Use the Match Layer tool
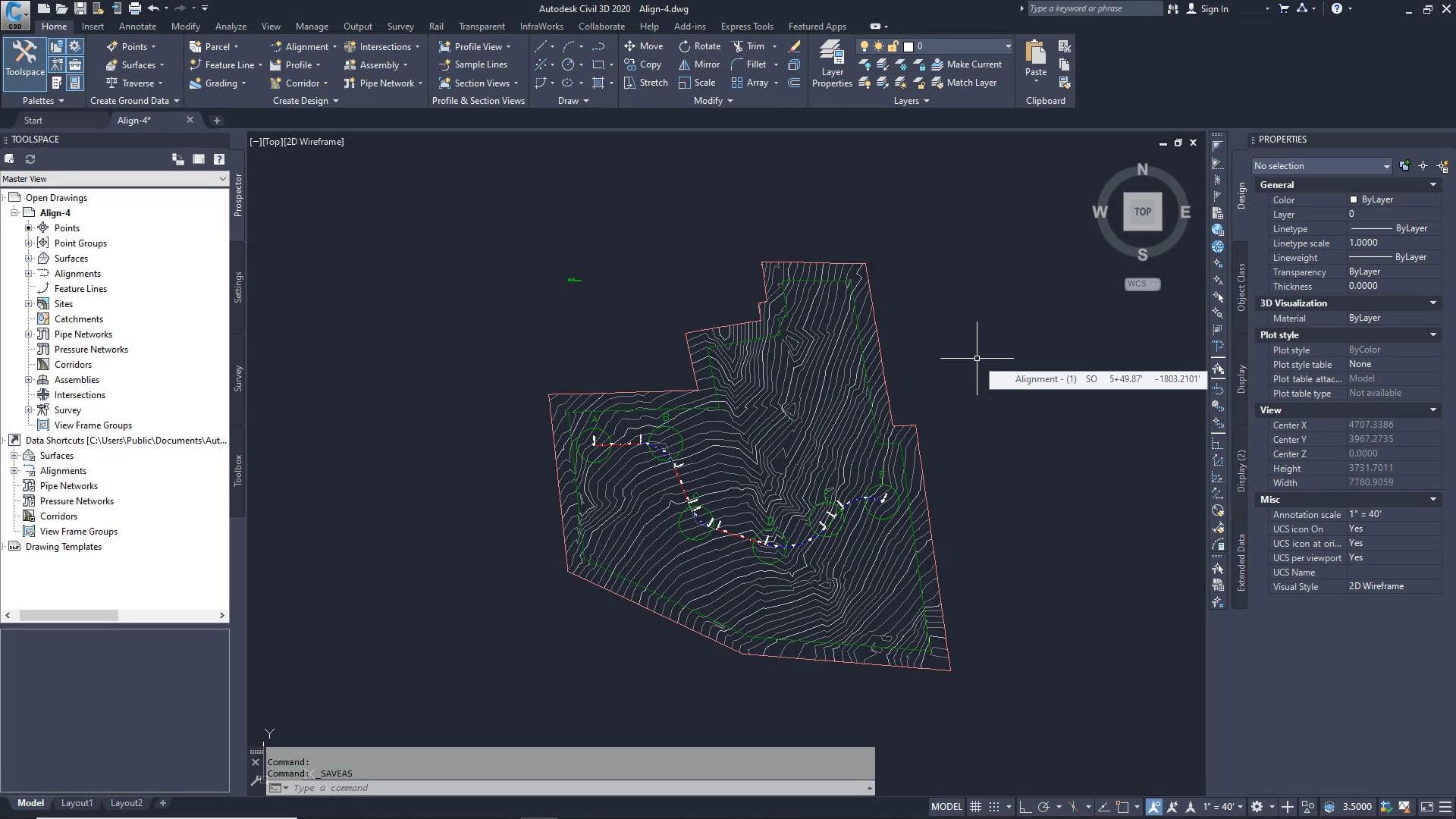 967,83
